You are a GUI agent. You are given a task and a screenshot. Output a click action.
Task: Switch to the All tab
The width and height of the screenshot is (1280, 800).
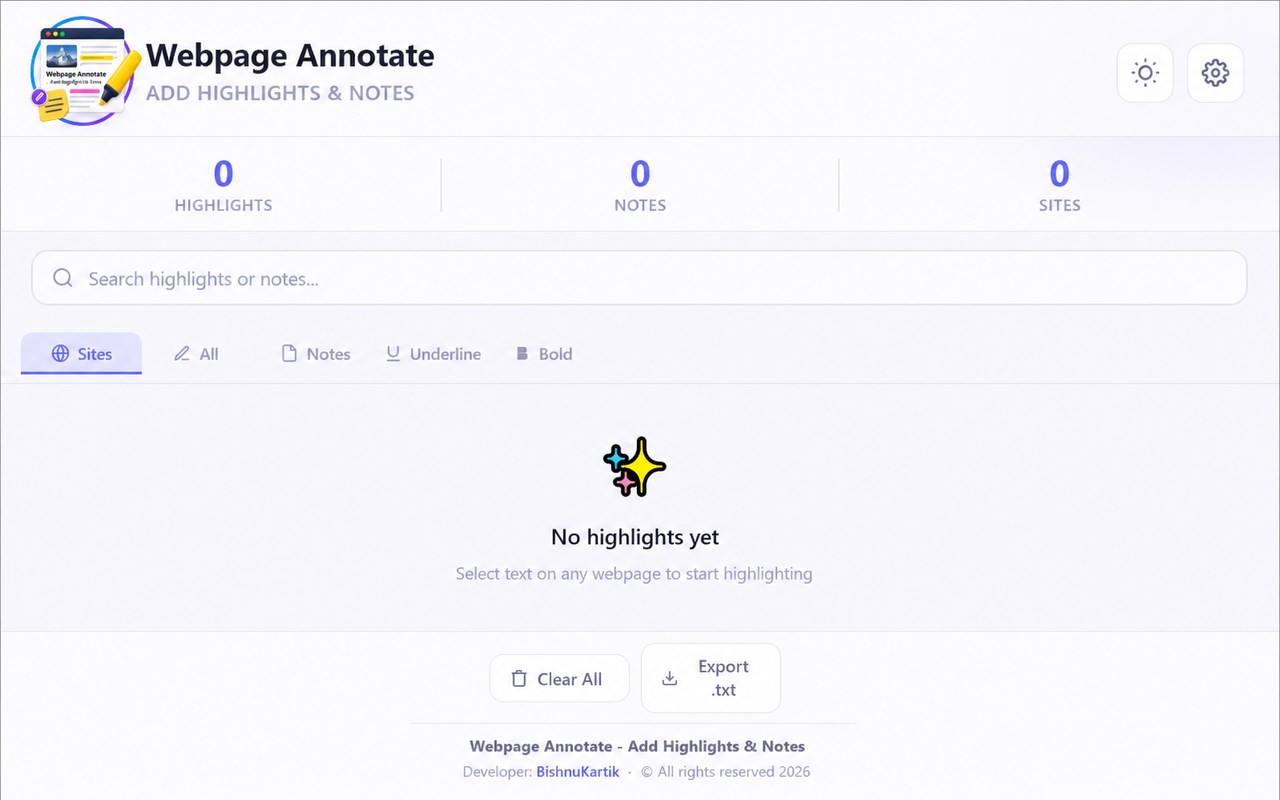point(196,354)
